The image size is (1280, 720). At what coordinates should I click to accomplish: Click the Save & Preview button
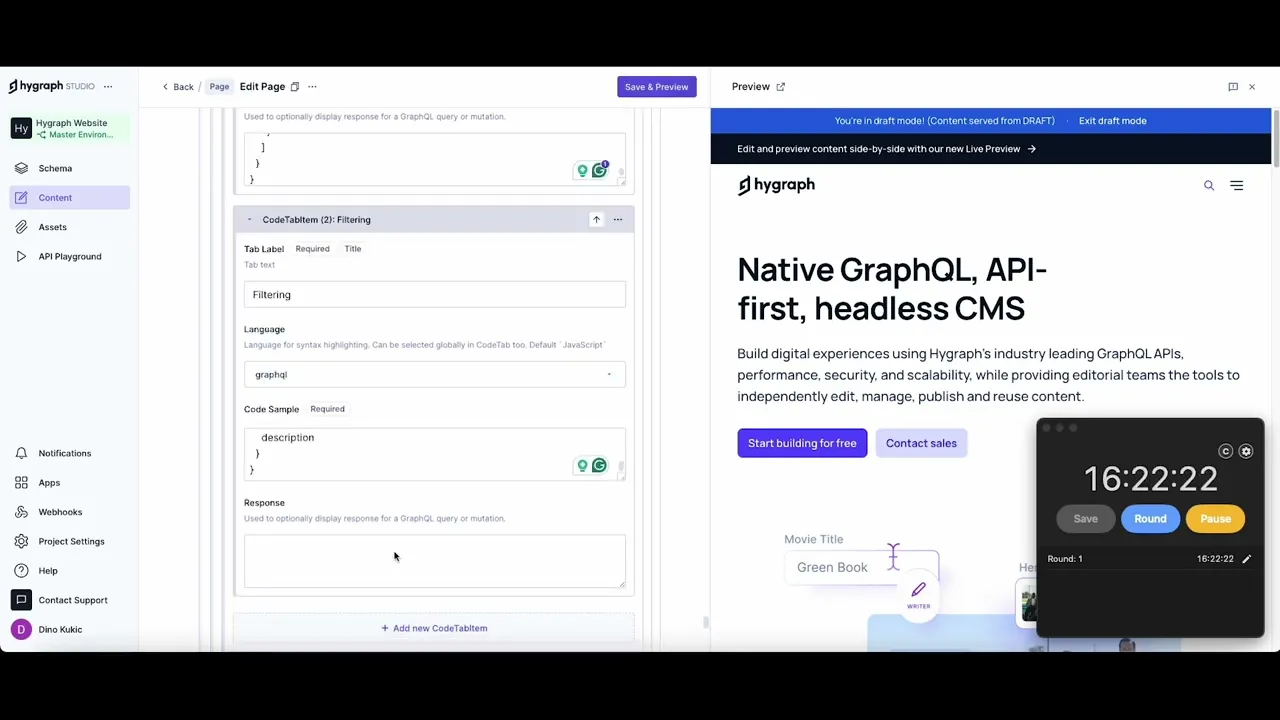point(656,87)
